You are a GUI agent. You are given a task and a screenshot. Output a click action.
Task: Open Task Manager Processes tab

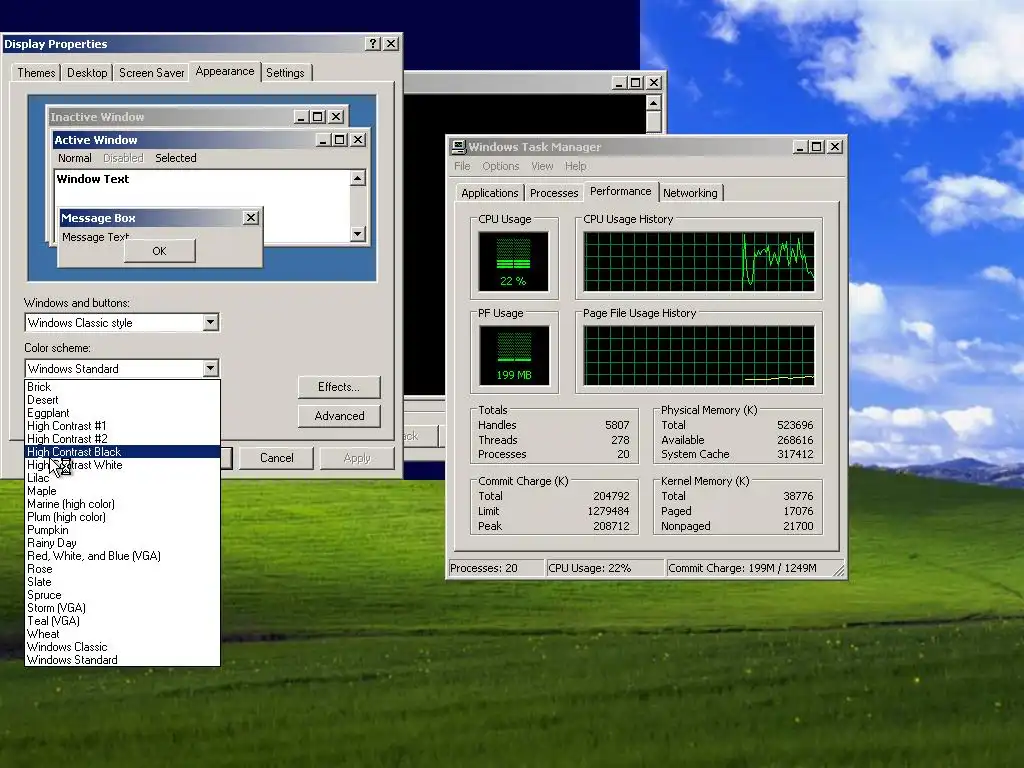pos(554,193)
